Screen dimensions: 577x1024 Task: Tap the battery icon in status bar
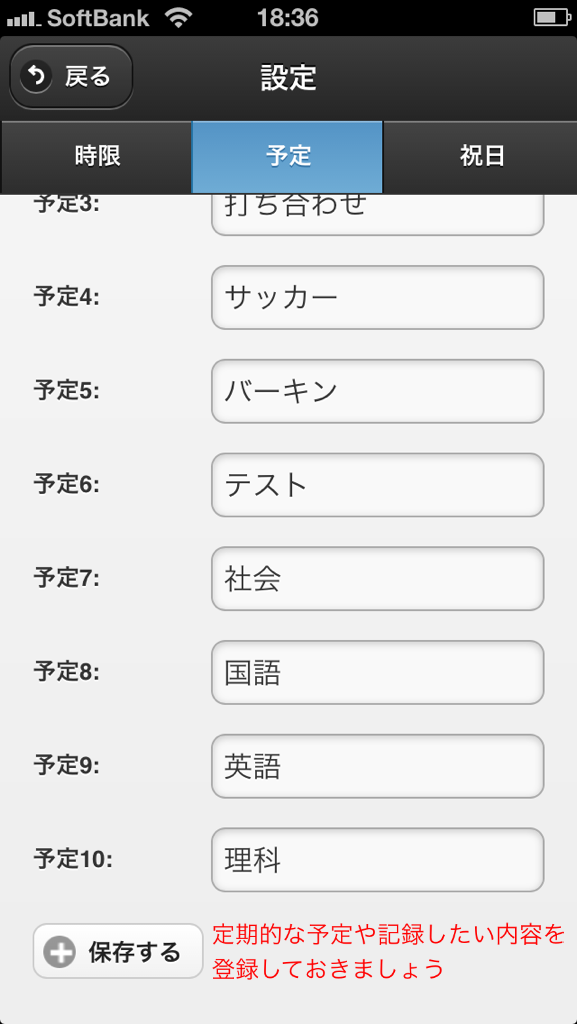pyautogui.click(x=552, y=18)
